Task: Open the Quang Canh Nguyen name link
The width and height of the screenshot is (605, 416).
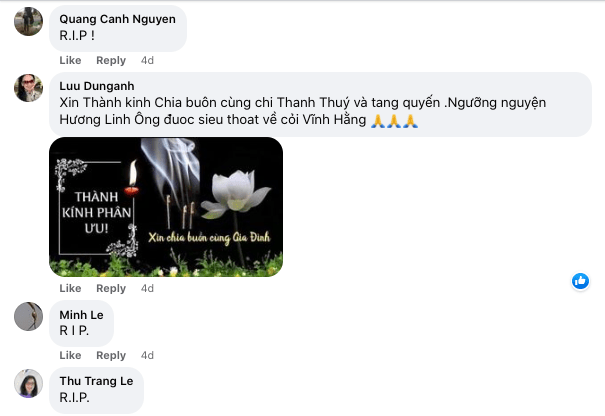Action: tap(117, 19)
